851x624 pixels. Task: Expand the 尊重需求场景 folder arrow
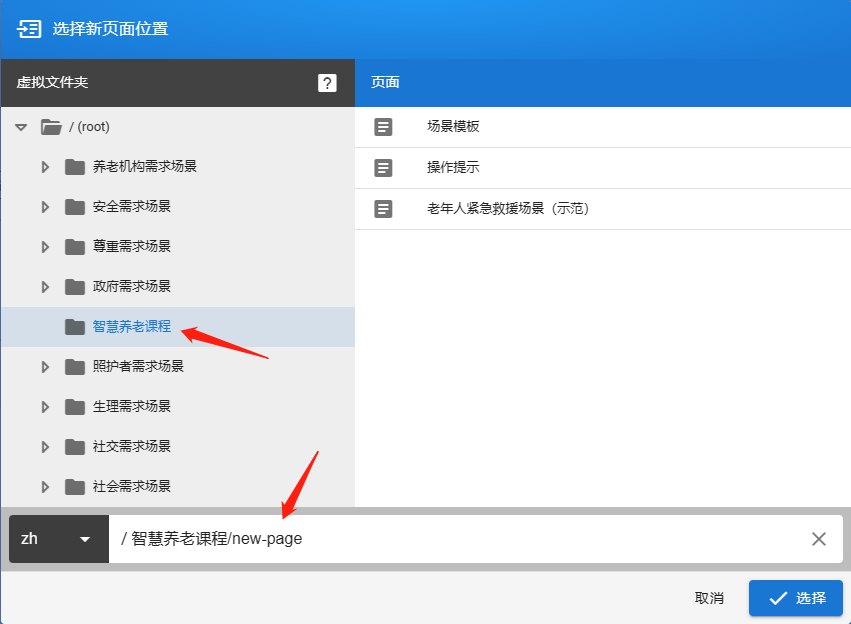[x=45, y=247]
